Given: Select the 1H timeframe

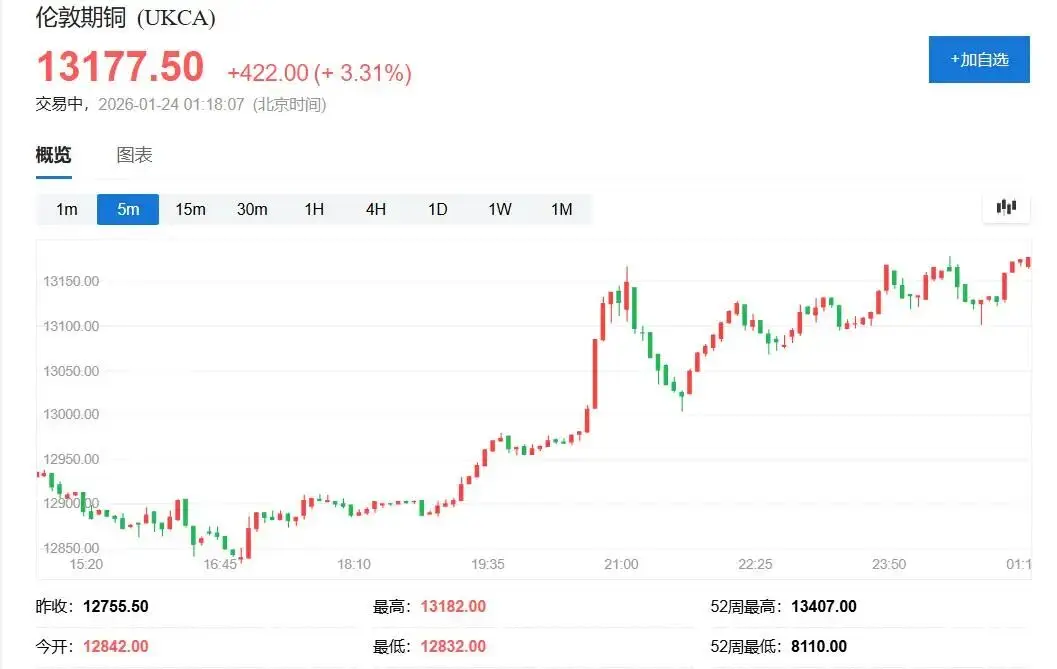Looking at the screenshot, I should tap(313, 209).
